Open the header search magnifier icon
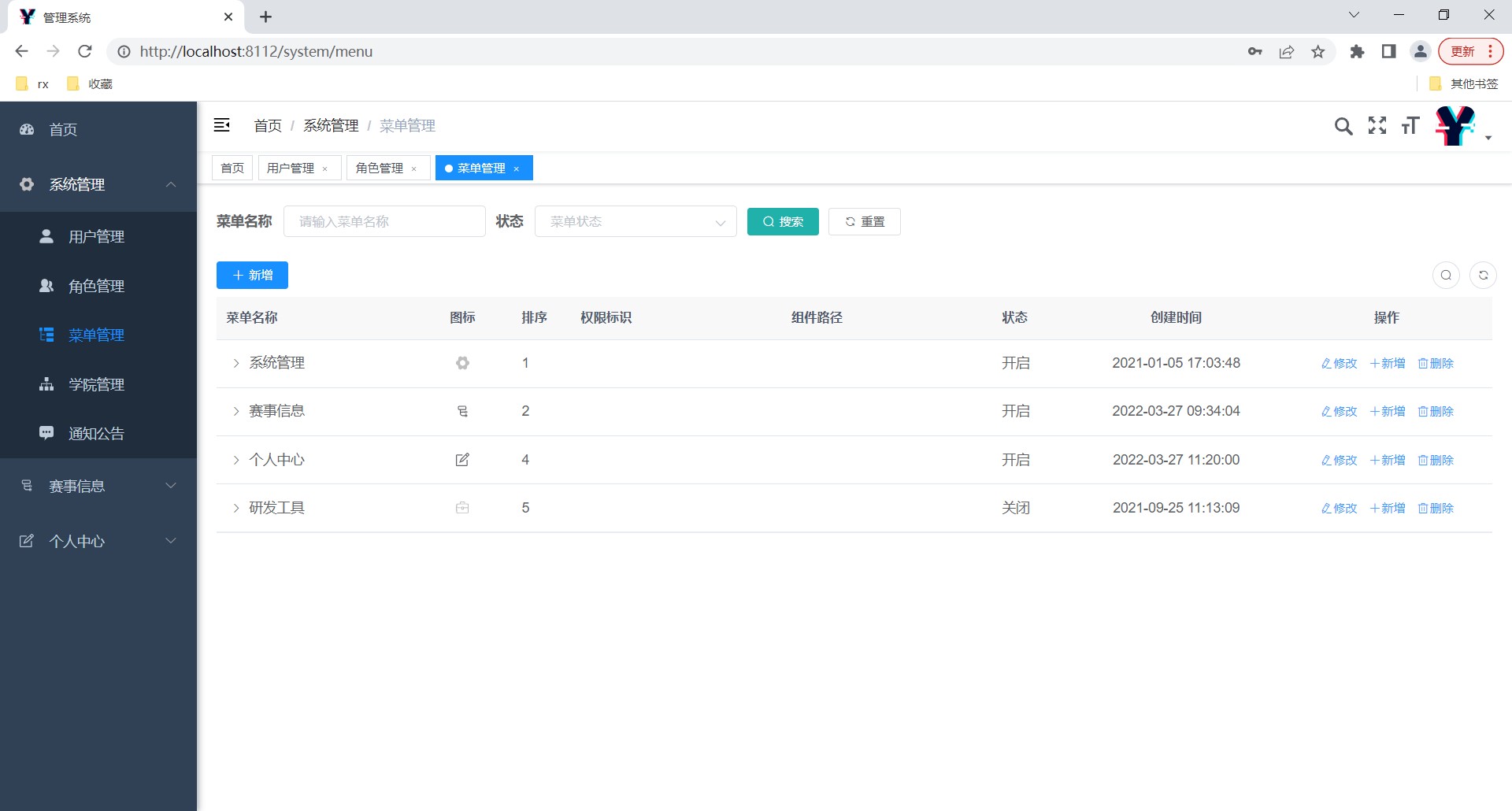 coord(1343,126)
